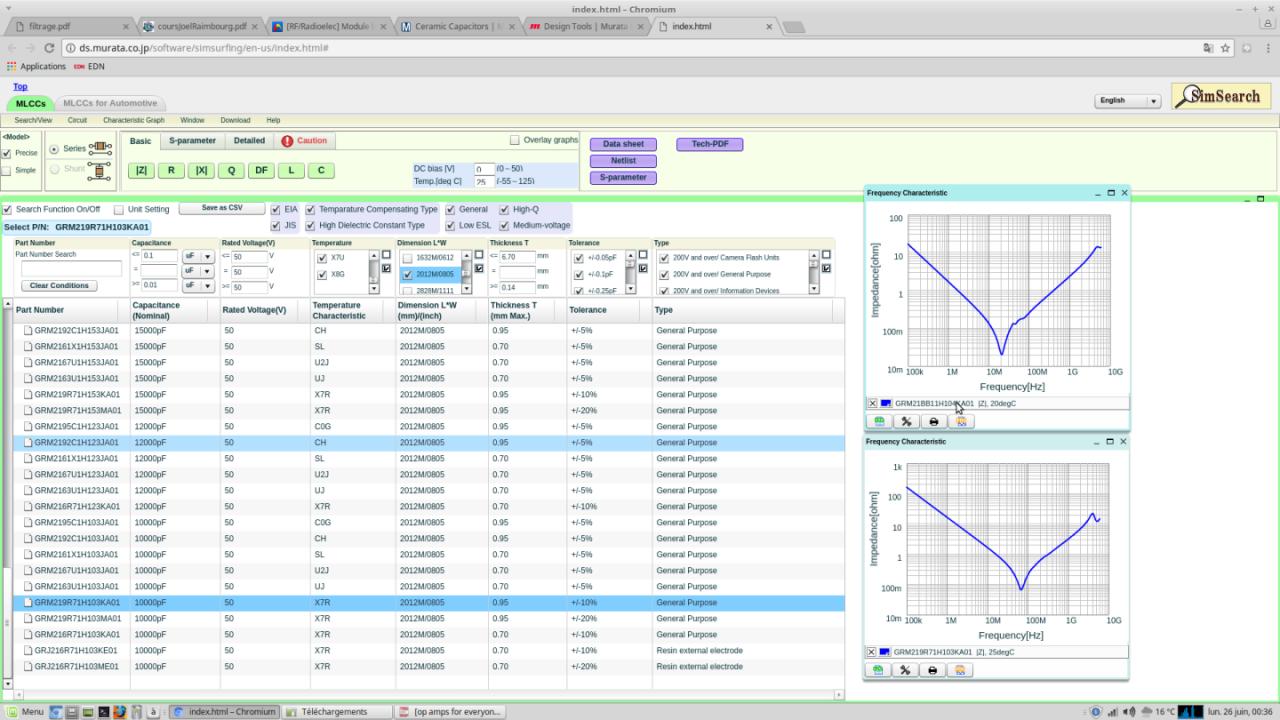The width and height of the screenshot is (1280, 720).
Task: Click the DC bias voltage input field
Action: click(x=484, y=169)
